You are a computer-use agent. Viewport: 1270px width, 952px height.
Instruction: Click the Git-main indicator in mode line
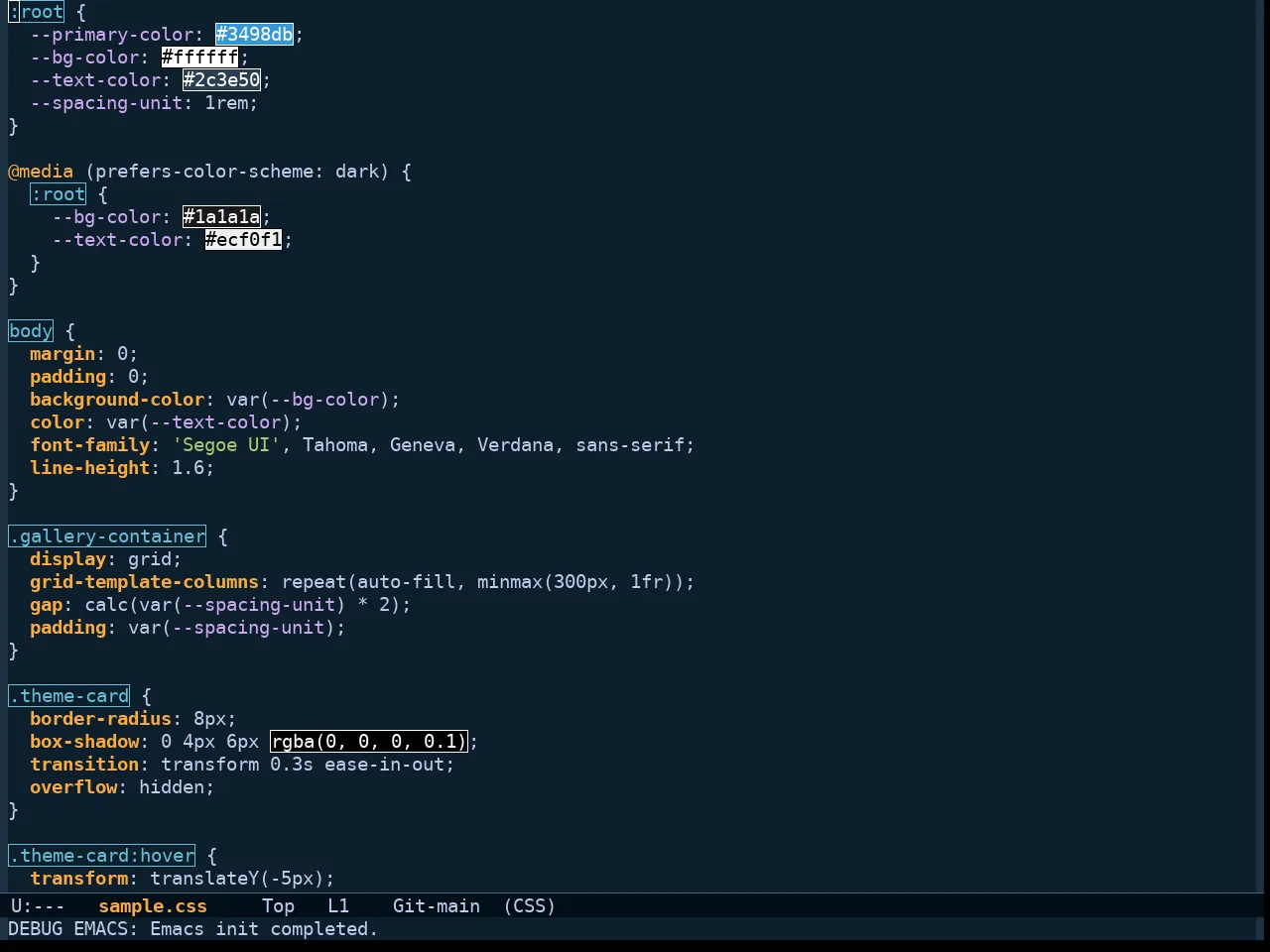[437, 906]
